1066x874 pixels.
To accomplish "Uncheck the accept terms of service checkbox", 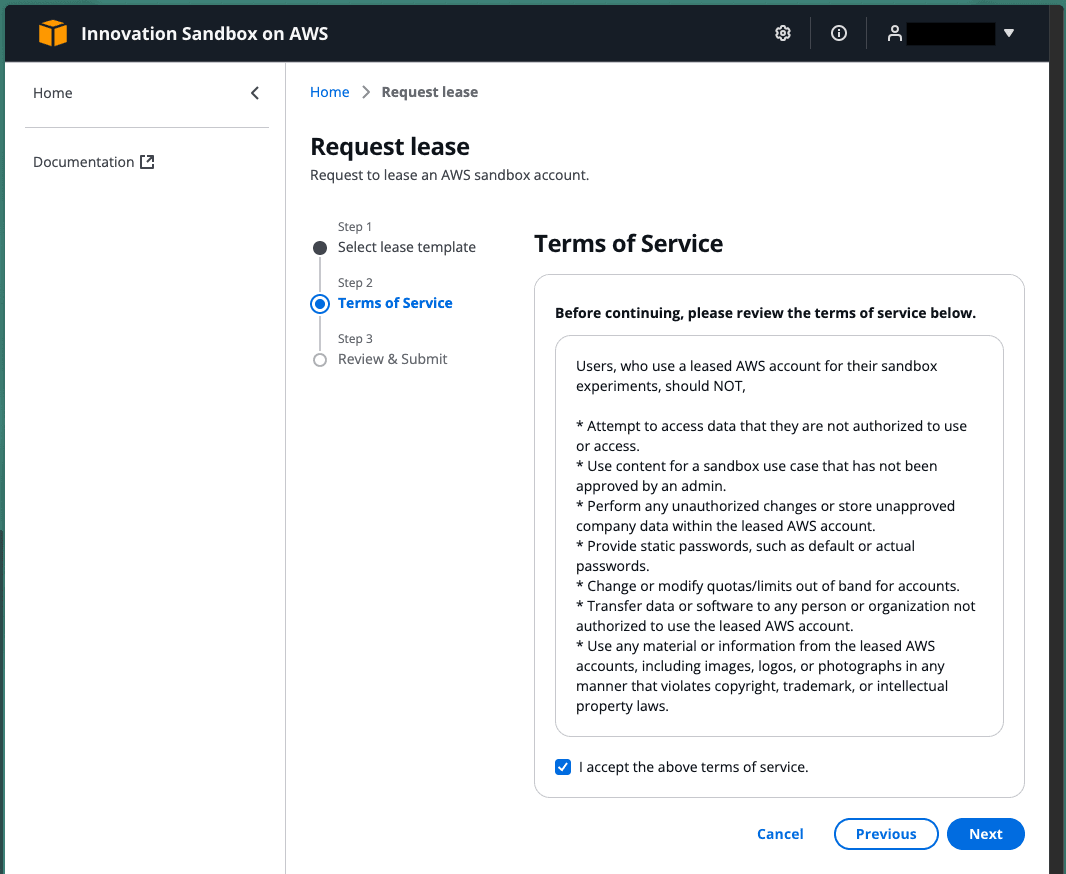I will click(563, 767).
